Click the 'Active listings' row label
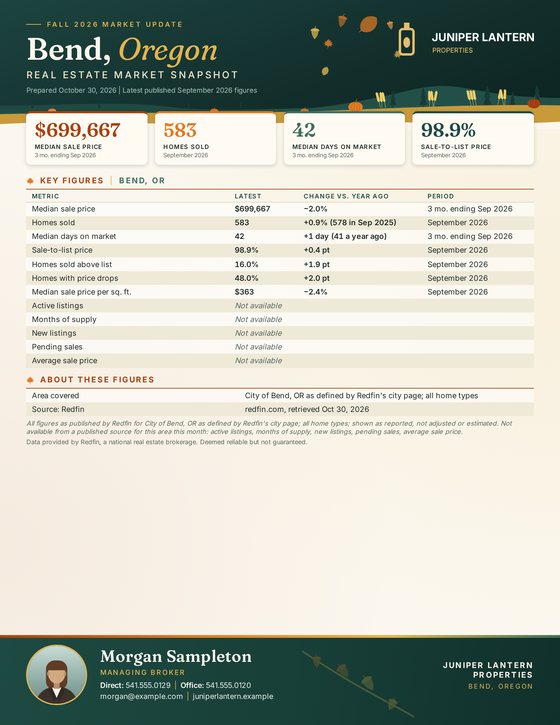Viewport: 560px width, 725px height. 57,306
